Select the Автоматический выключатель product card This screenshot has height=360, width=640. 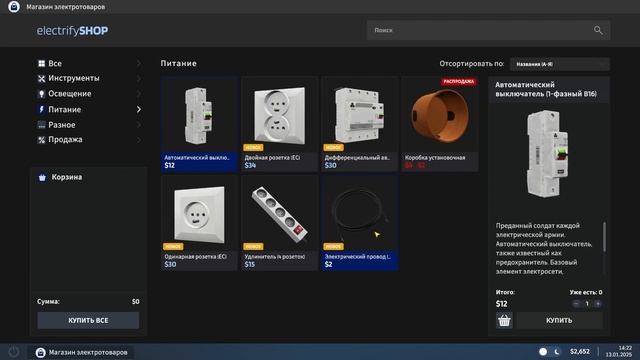tap(199, 124)
